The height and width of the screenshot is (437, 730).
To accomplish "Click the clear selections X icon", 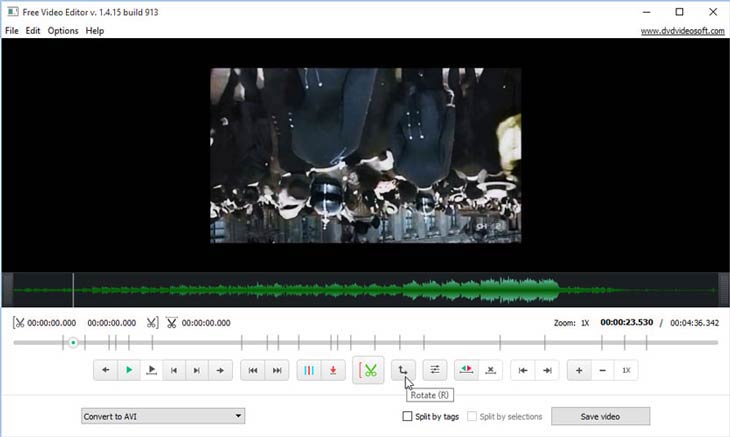I will (x=490, y=370).
